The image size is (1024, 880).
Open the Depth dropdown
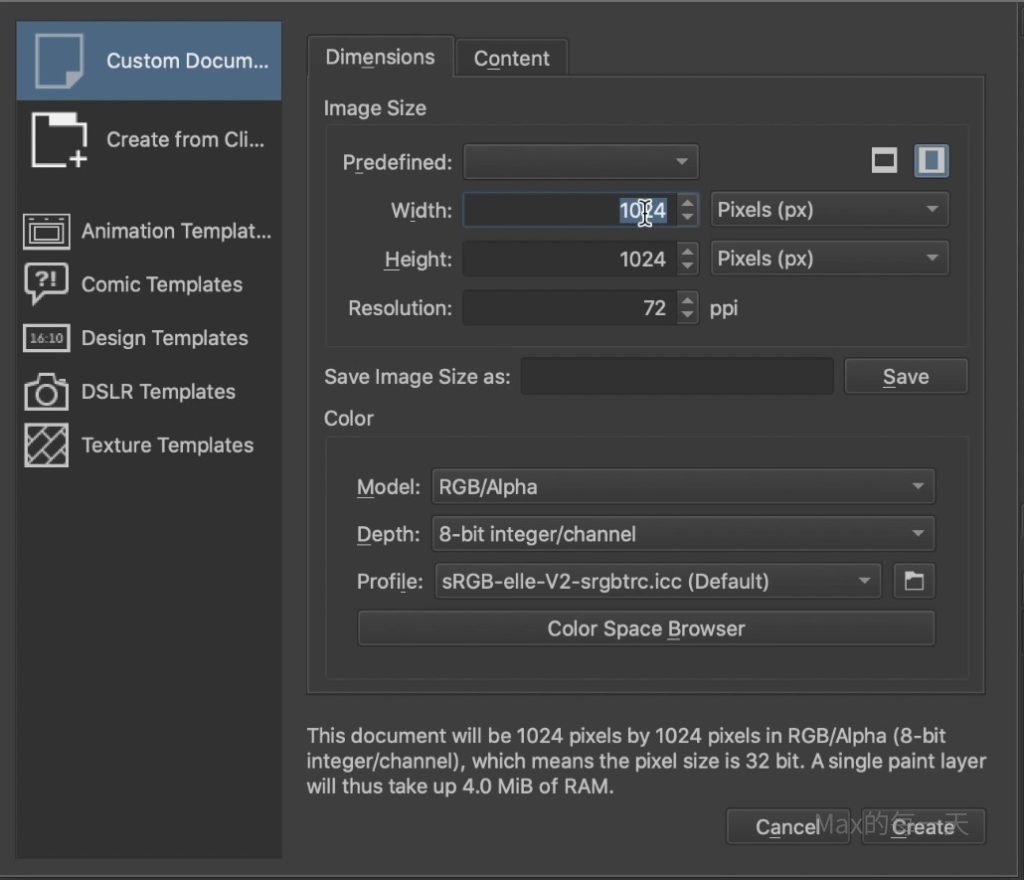[x=683, y=534]
